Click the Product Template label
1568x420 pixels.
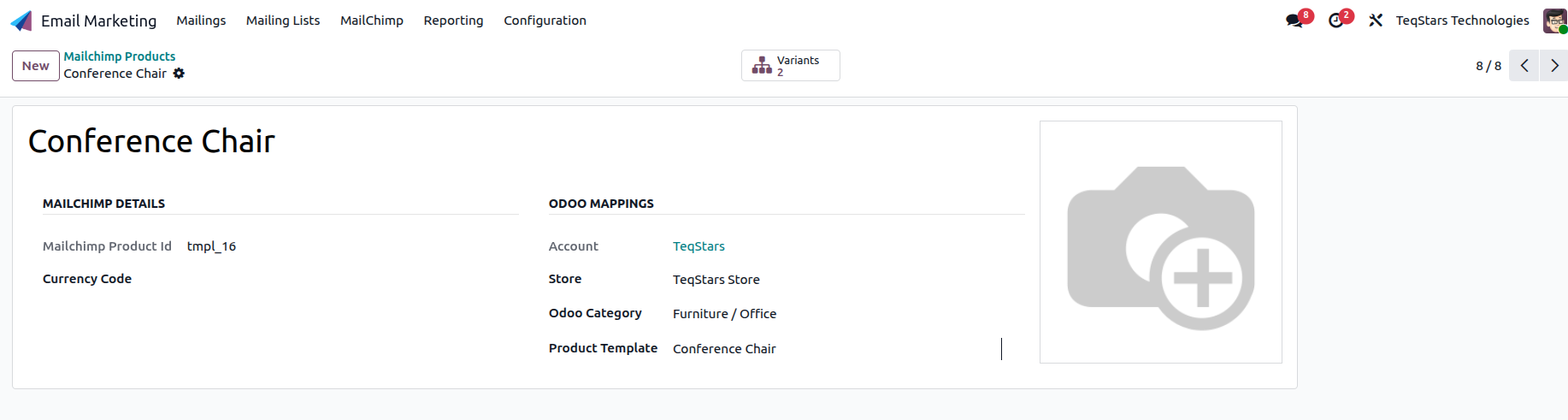coord(603,348)
